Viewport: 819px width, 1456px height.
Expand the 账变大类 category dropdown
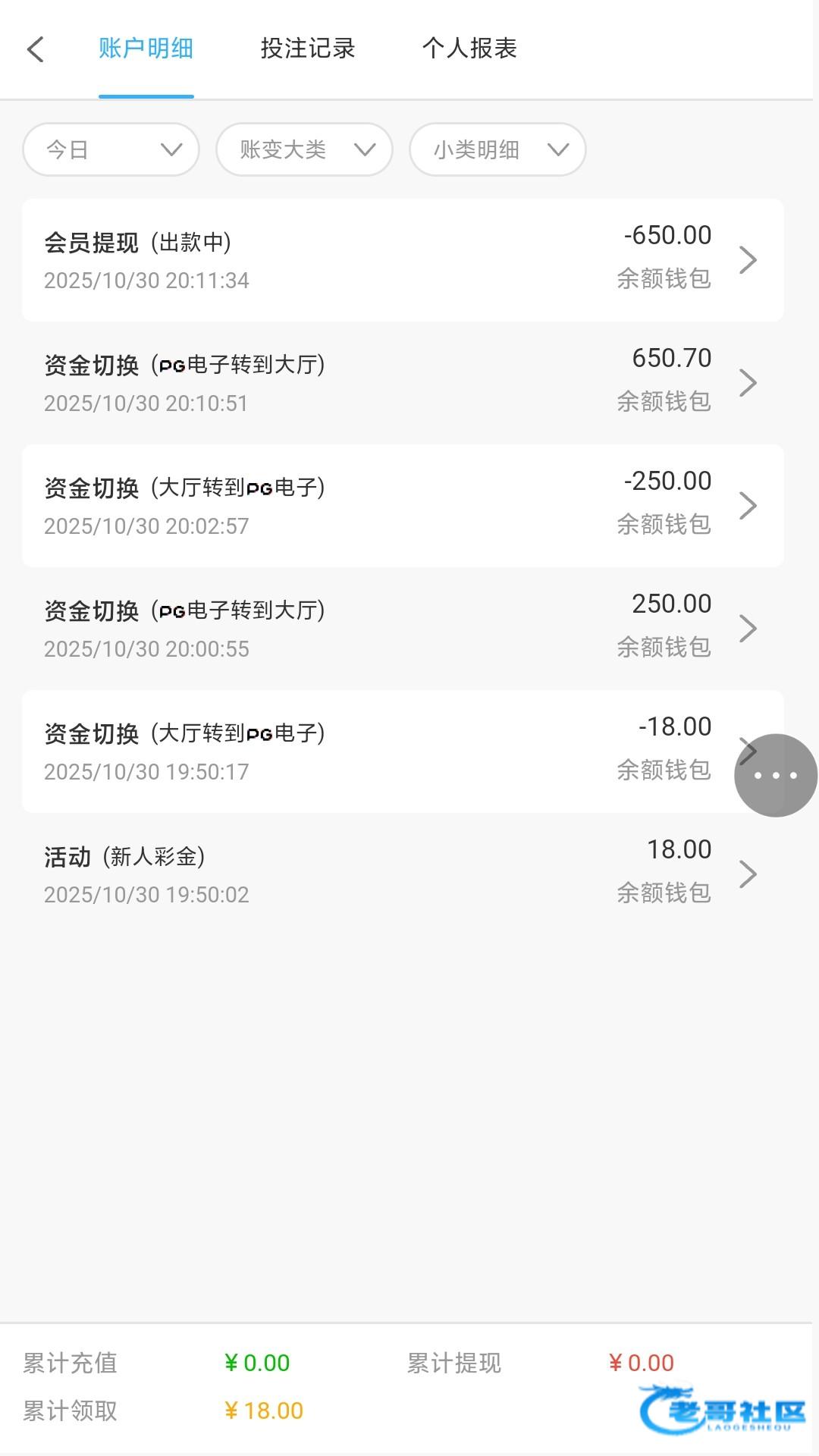pos(304,149)
